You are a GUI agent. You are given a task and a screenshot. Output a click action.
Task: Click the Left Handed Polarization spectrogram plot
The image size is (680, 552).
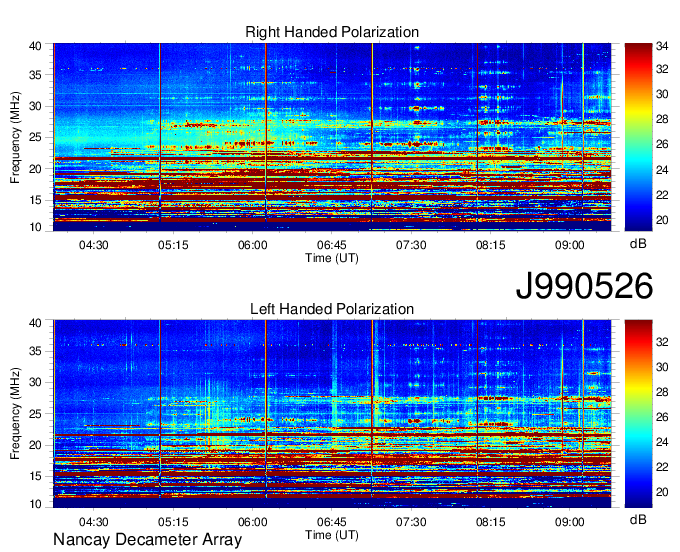pos(332,414)
